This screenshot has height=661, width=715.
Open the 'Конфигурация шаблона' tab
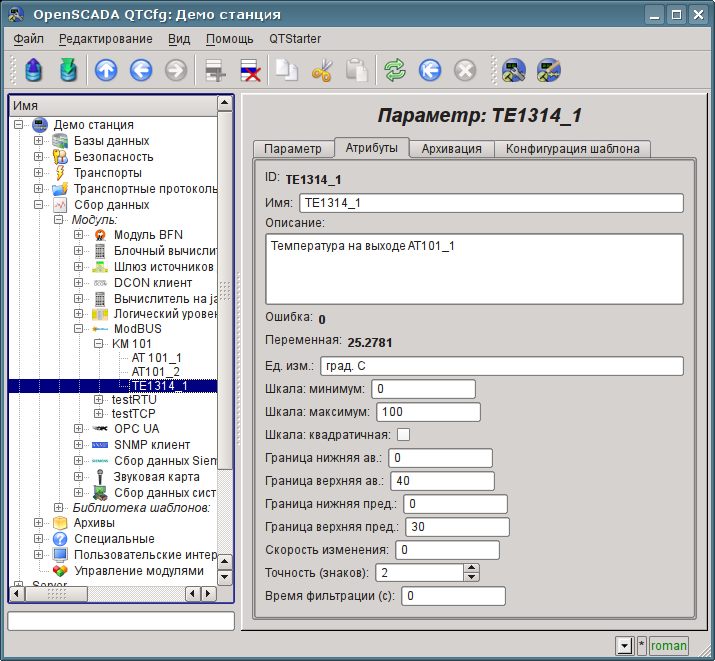pos(575,149)
